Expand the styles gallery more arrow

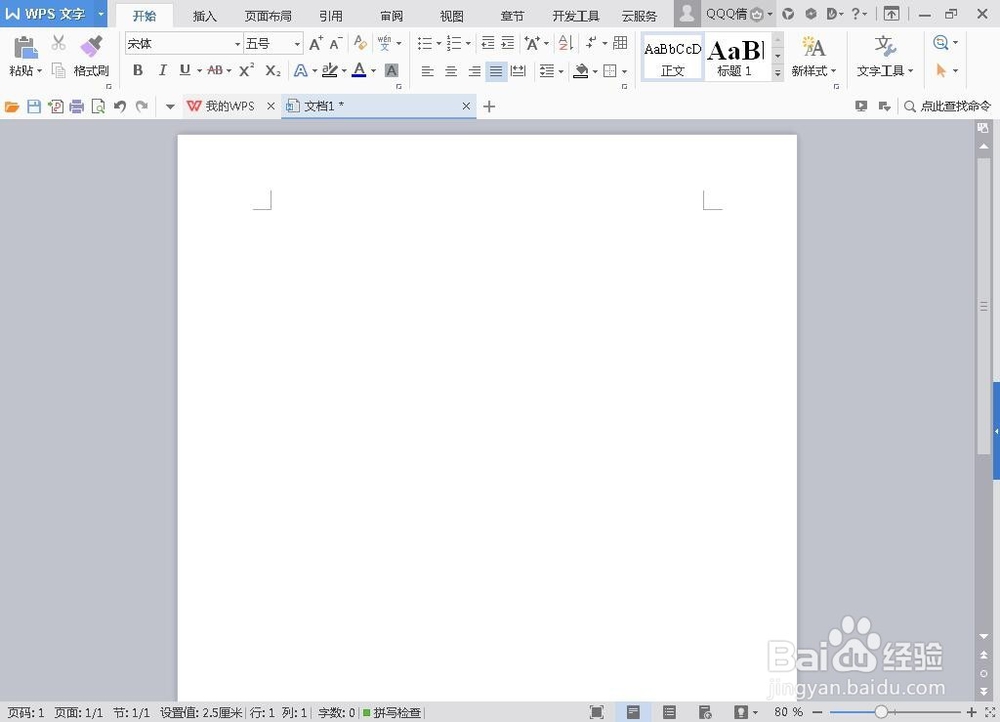click(x=777, y=73)
